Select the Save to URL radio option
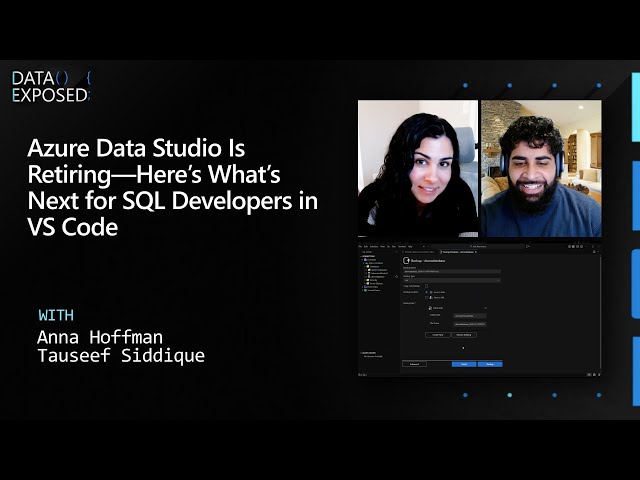Image resolution: width=640 pixels, height=480 pixels. point(427,298)
